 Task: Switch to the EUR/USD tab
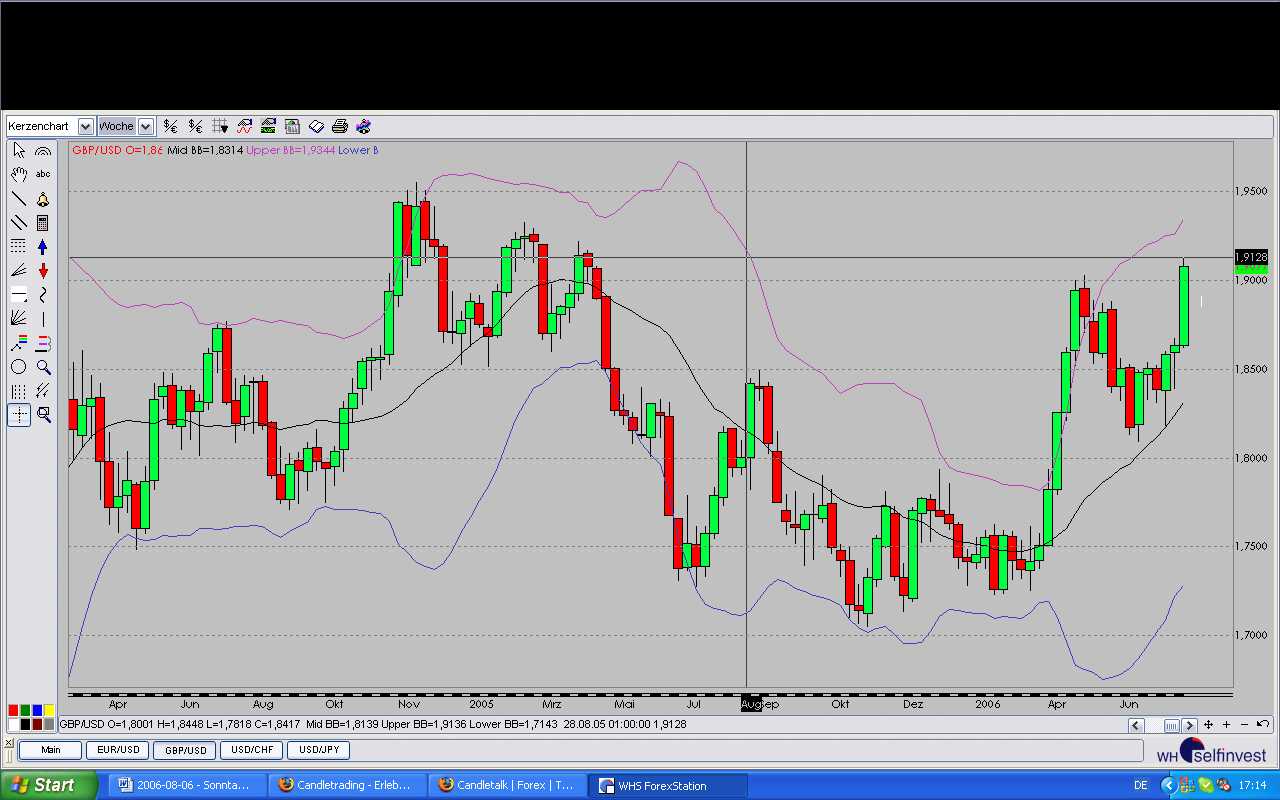coord(118,750)
